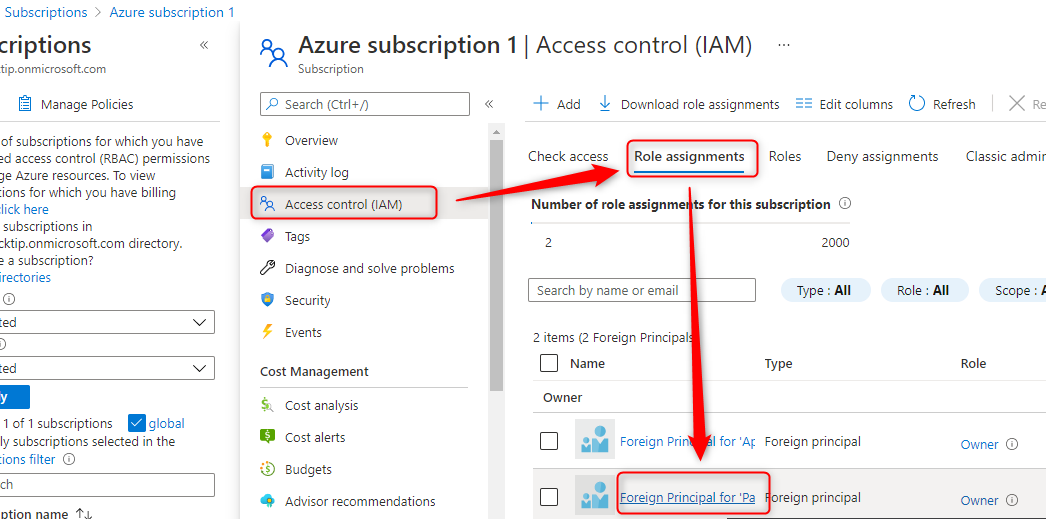Screen dimensions: 1046x519
Task: Tick the select-all checkbox beside Name header
Action: [x=548, y=363]
